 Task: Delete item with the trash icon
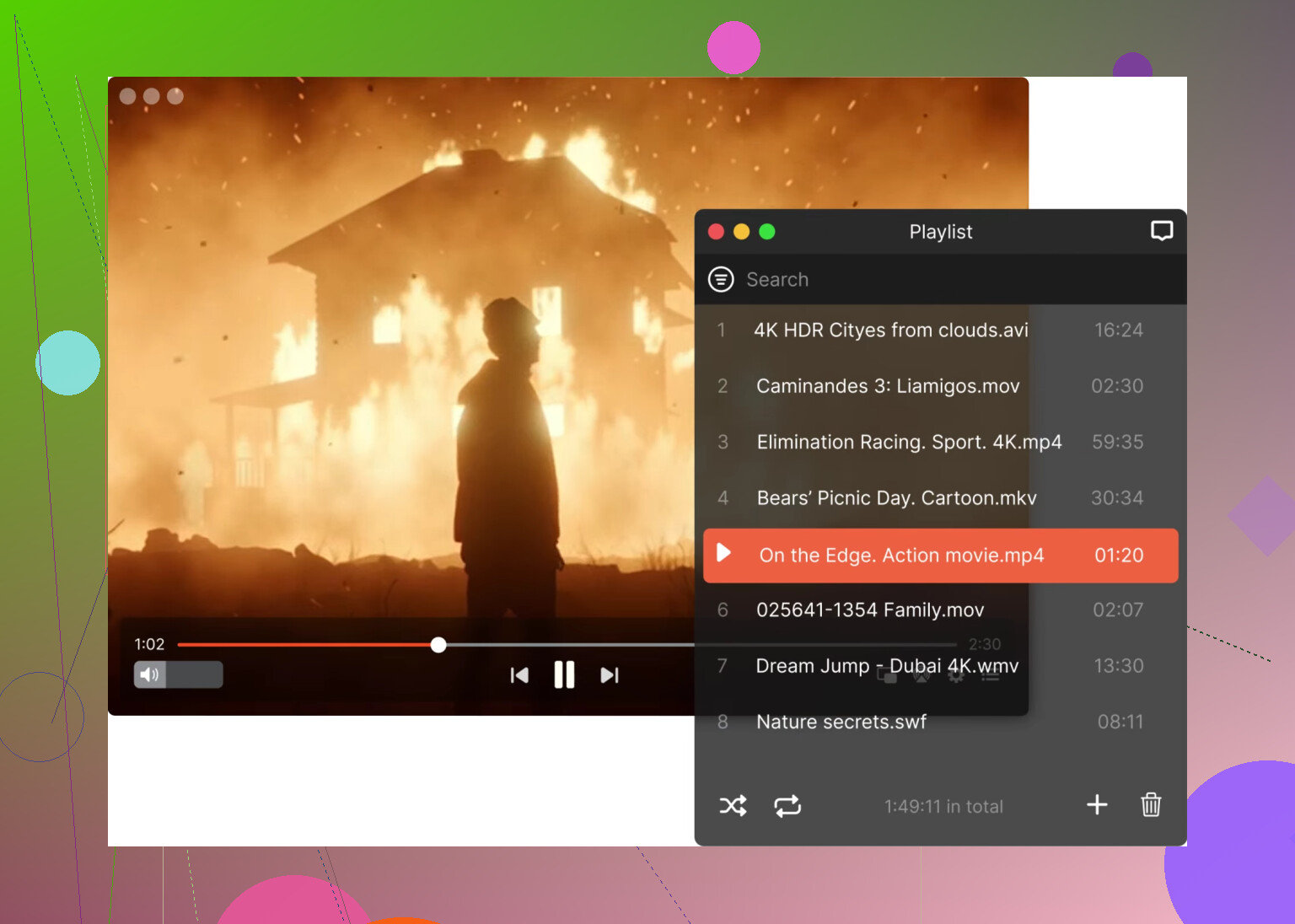pyautogui.click(x=1151, y=805)
